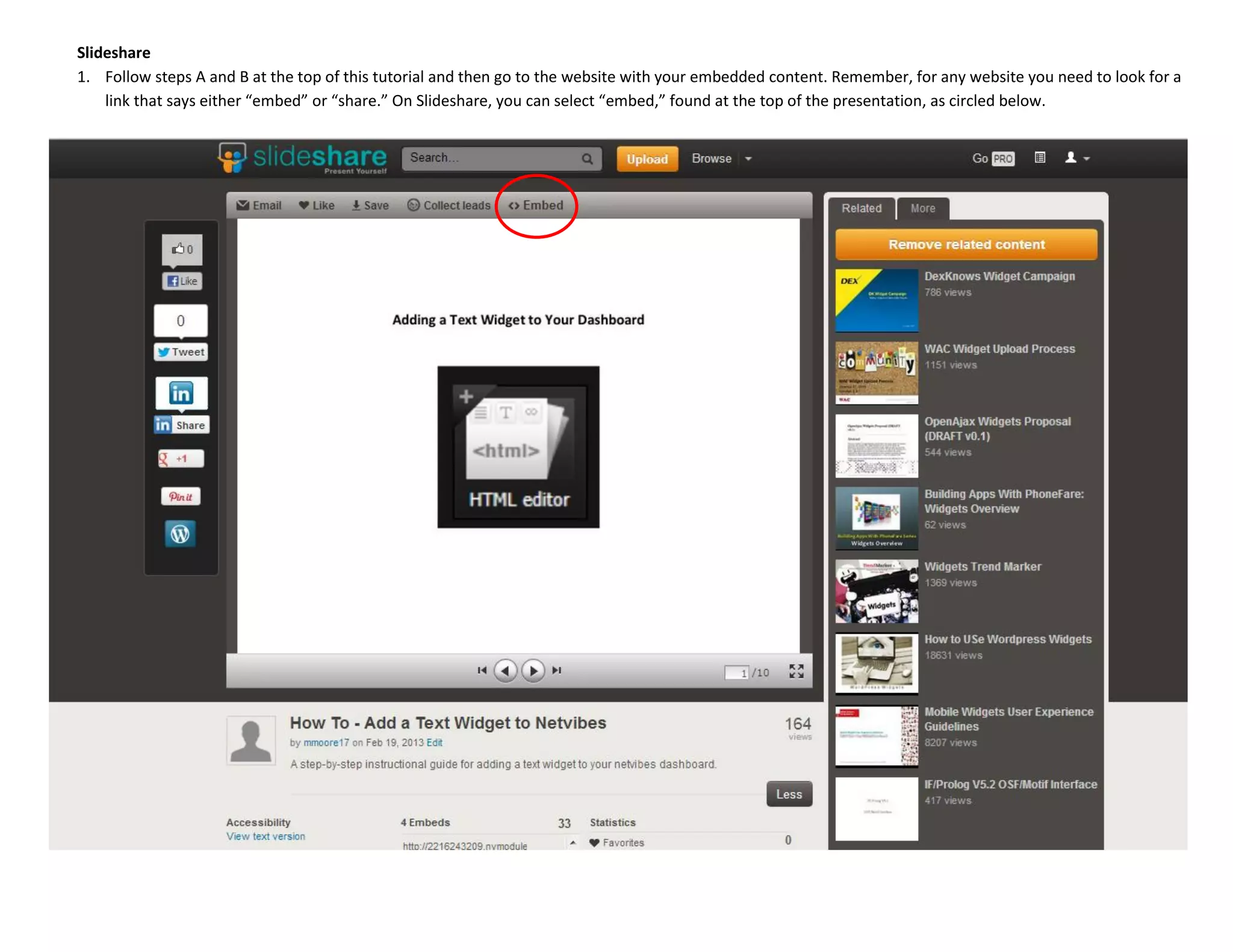Screen dimensions: 1233x952
Task: Click the Edit link by date
Action: click(x=435, y=743)
